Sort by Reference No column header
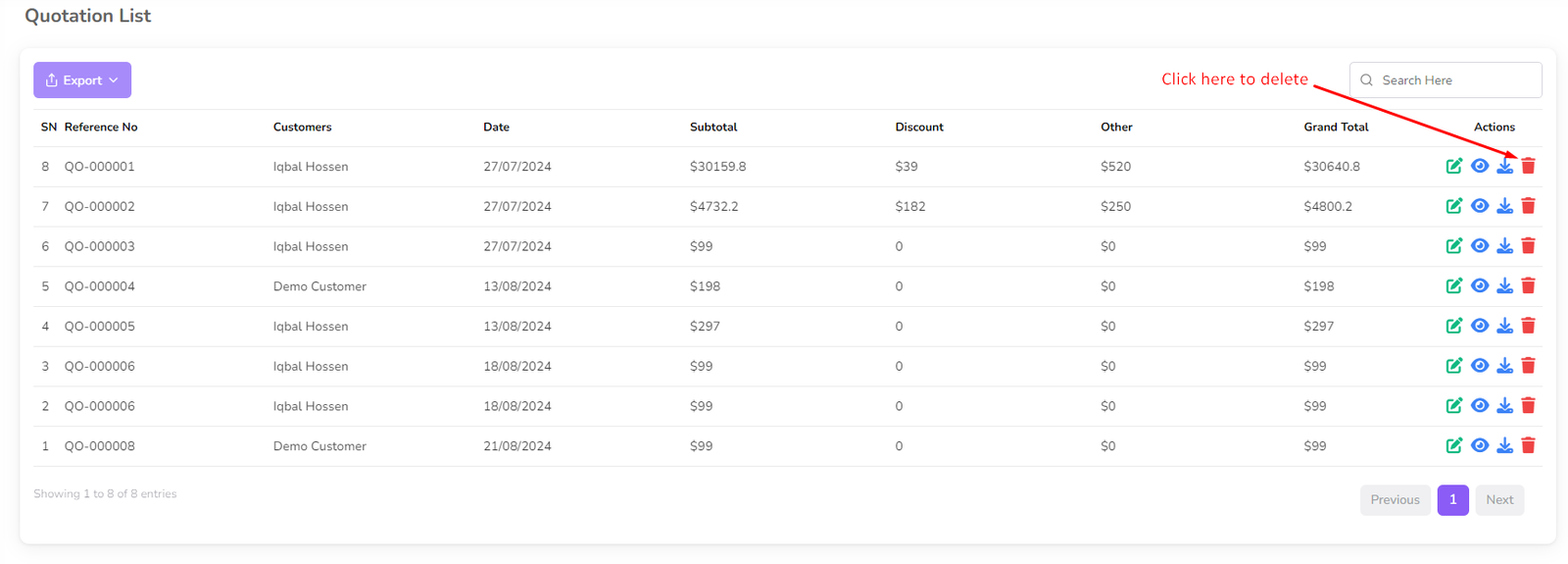This screenshot has width=1568, height=564. coord(101,128)
